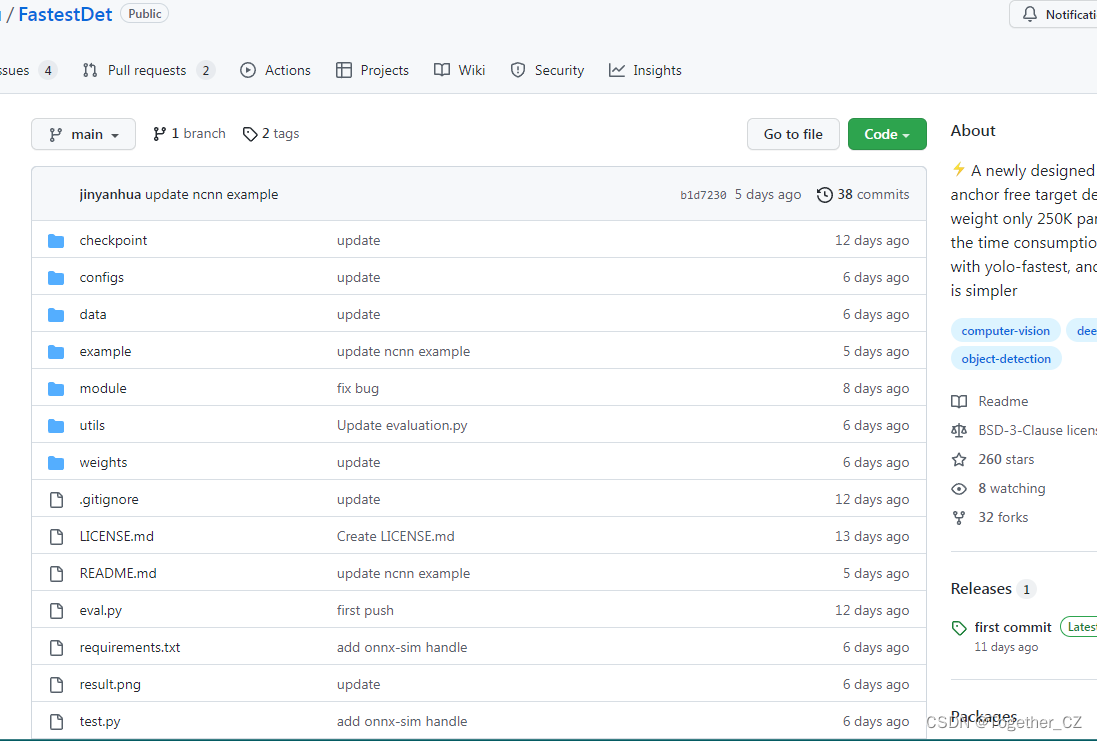Open the requirements.txt file name
The width and height of the screenshot is (1097, 741).
coord(130,647)
